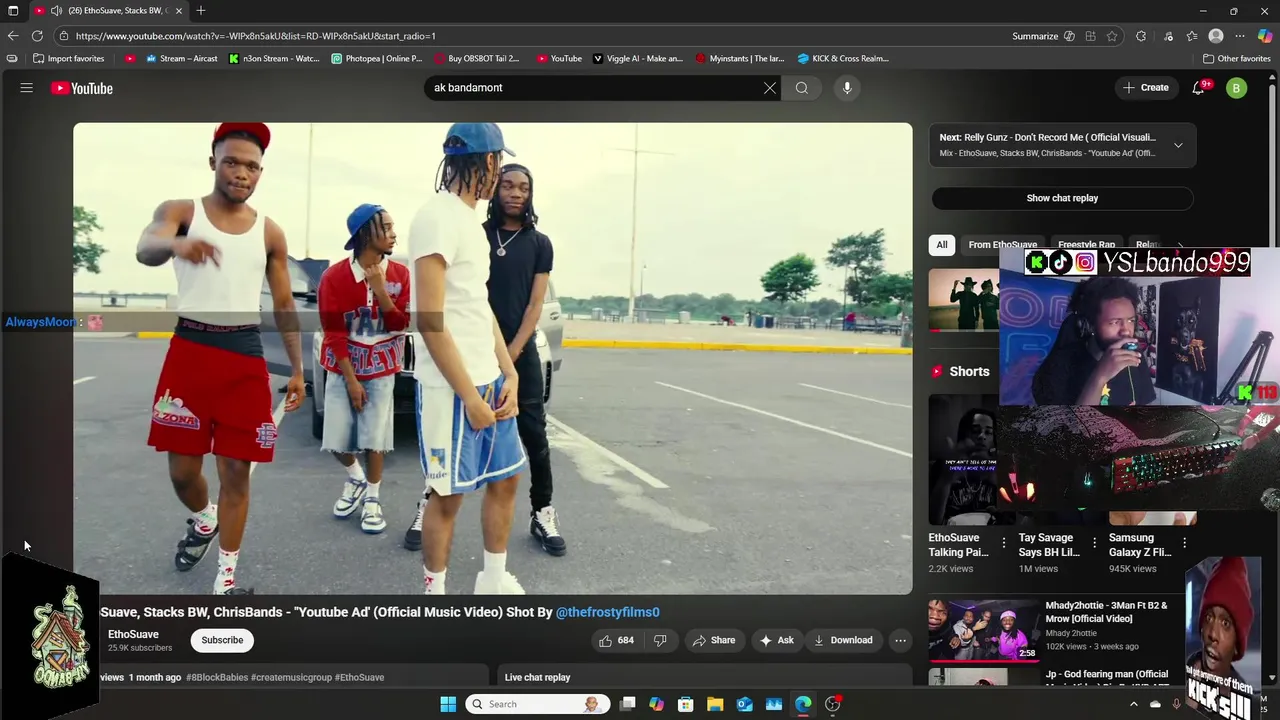Open YouTube notifications bell
Screen dimensions: 1280x720
(x=1199, y=88)
